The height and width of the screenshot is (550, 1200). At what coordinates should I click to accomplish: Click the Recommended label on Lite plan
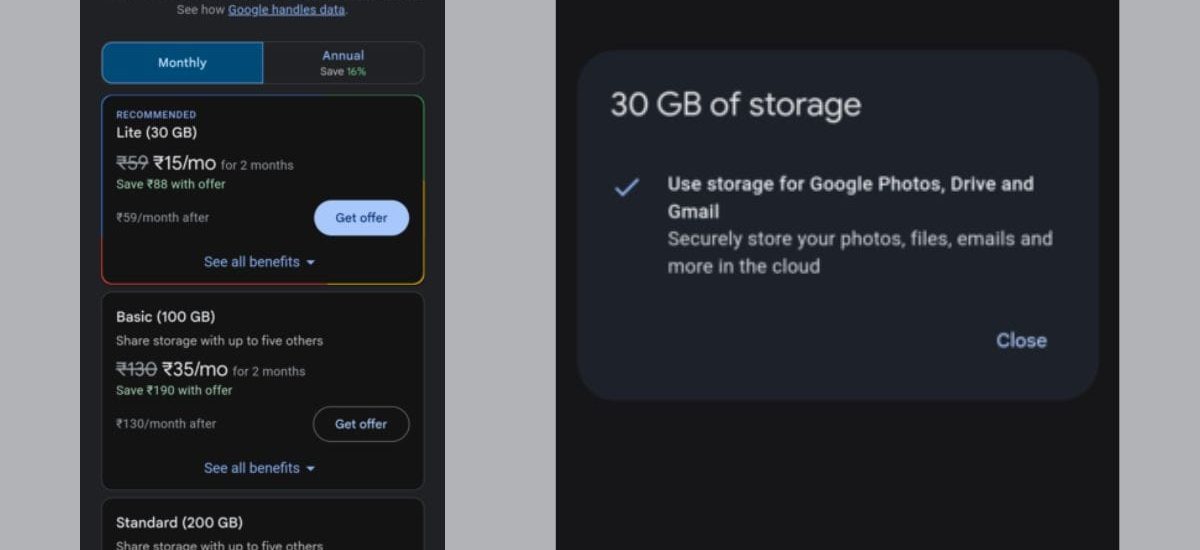[156, 115]
